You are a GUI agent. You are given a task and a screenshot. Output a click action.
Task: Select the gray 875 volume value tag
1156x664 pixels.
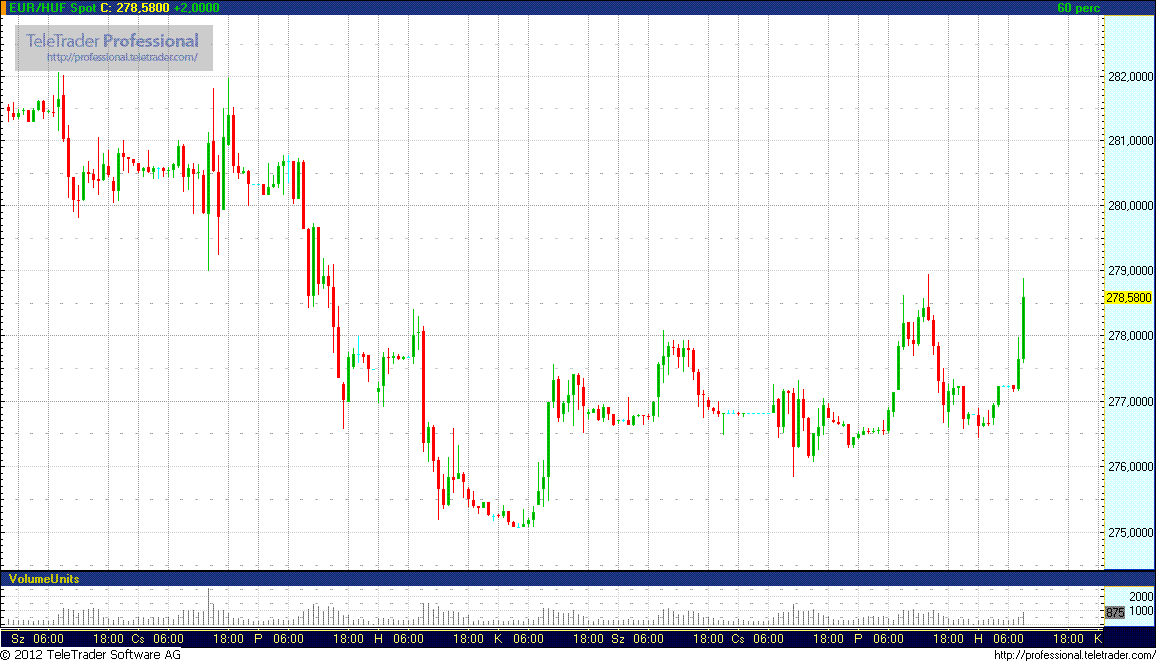coord(1115,612)
